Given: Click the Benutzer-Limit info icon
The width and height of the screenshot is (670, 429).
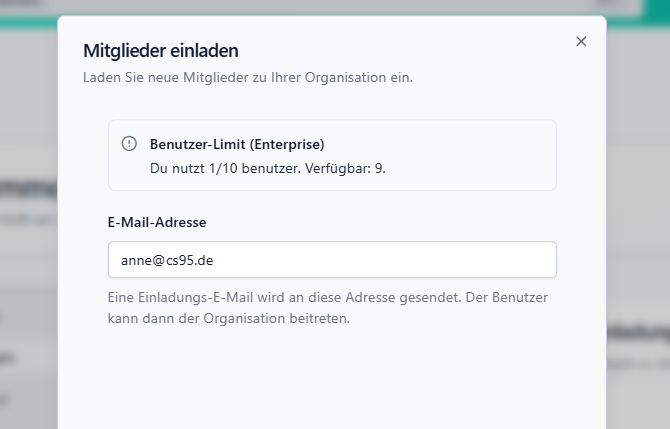Looking at the screenshot, I should coord(129,144).
